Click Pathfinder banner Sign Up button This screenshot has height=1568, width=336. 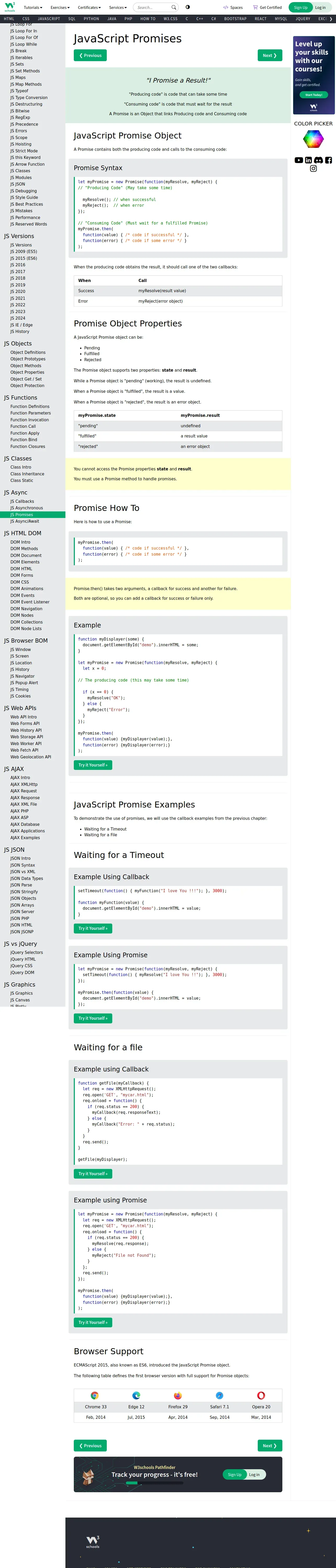click(235, 1474)
